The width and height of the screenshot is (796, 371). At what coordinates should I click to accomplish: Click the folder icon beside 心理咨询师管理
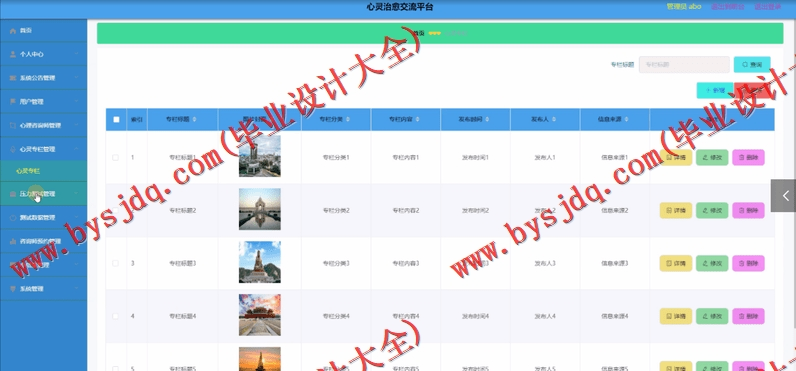(x=13, y=125)
